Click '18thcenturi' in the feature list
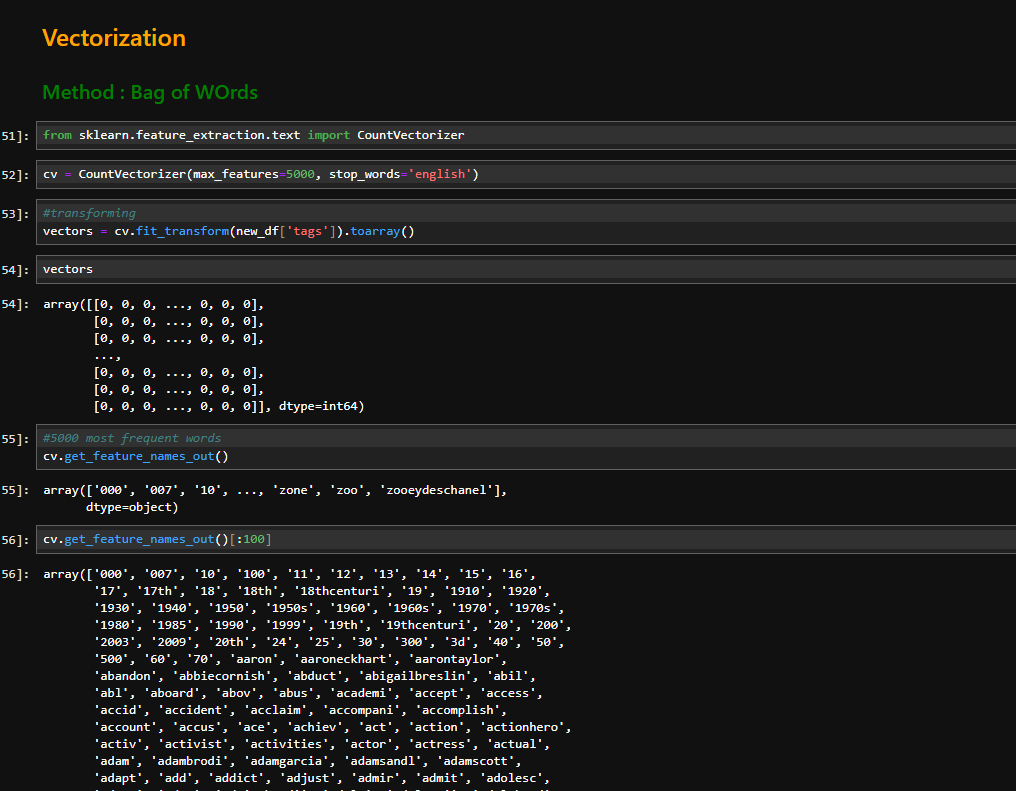The height and width of the screenshot is (791, 1016). (340, 591)
